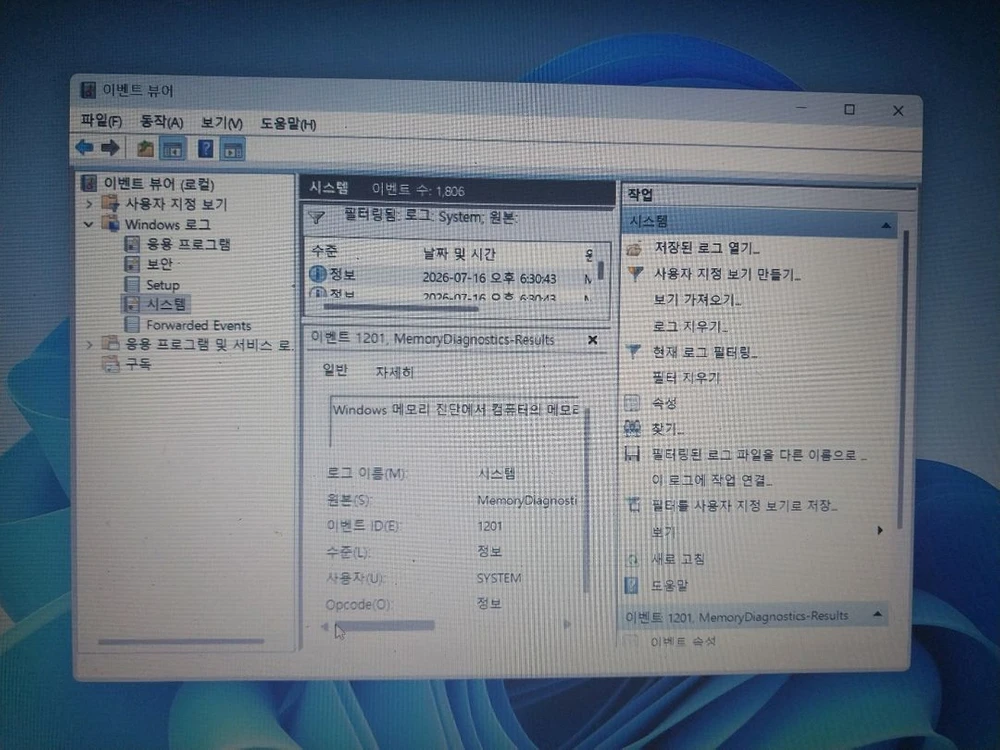Collapse the Windows 로그 tree node
This screenshot has height=750, width=1000.
(89, 224)
